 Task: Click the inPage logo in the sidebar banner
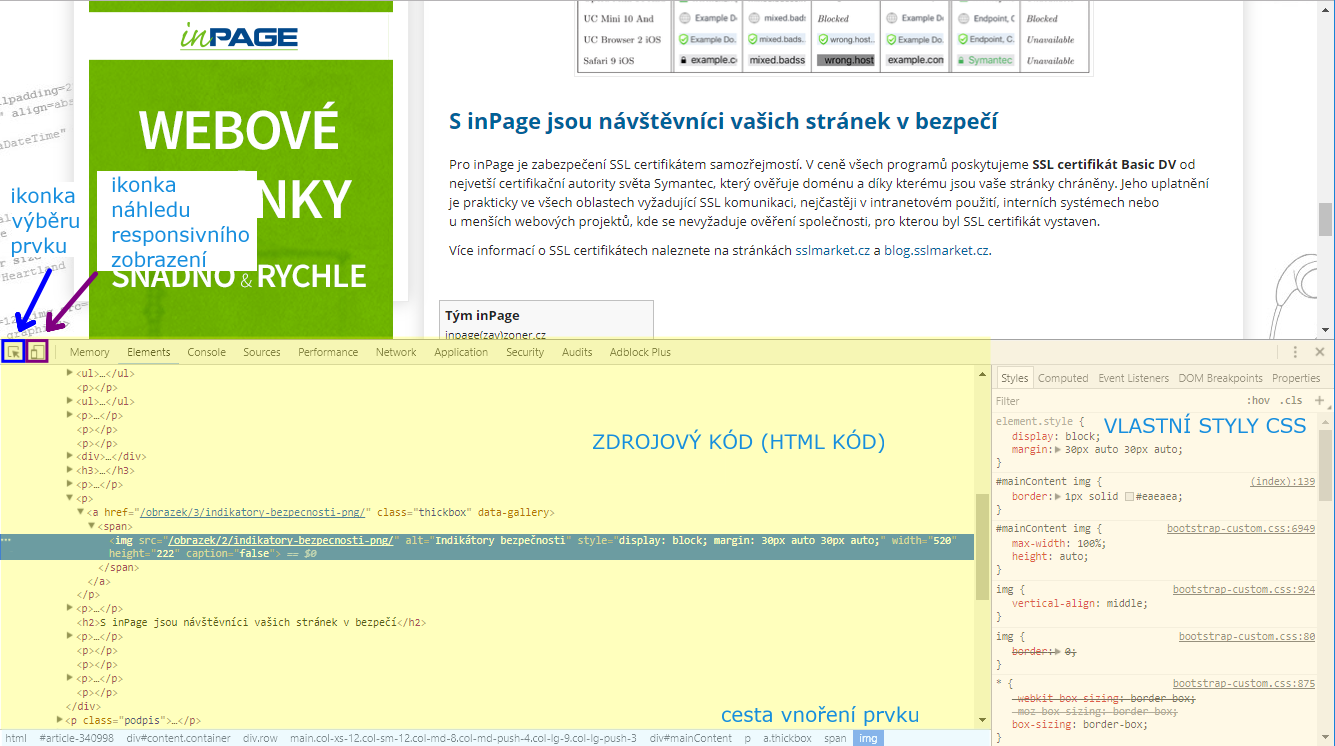coord(239,37)
